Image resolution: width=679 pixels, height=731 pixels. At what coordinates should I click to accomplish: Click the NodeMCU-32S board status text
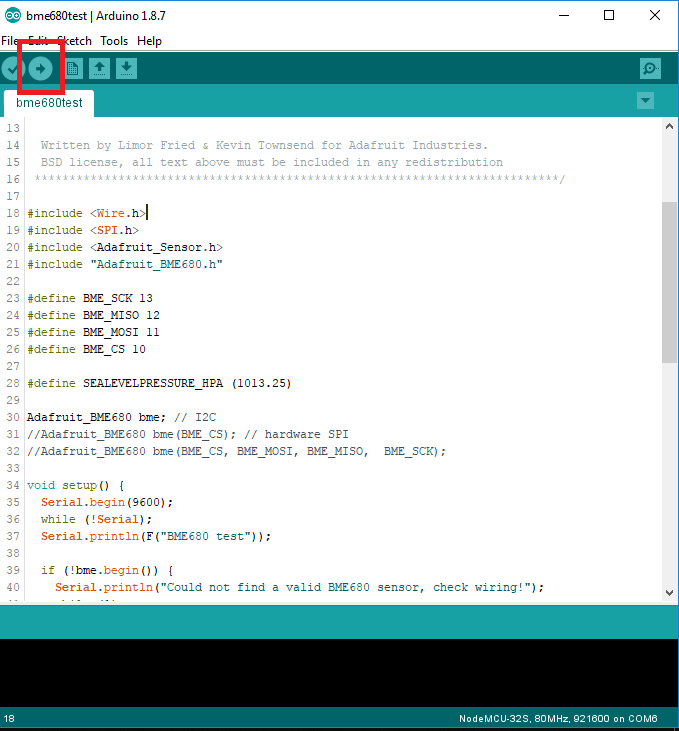click(x=558, y=718)
